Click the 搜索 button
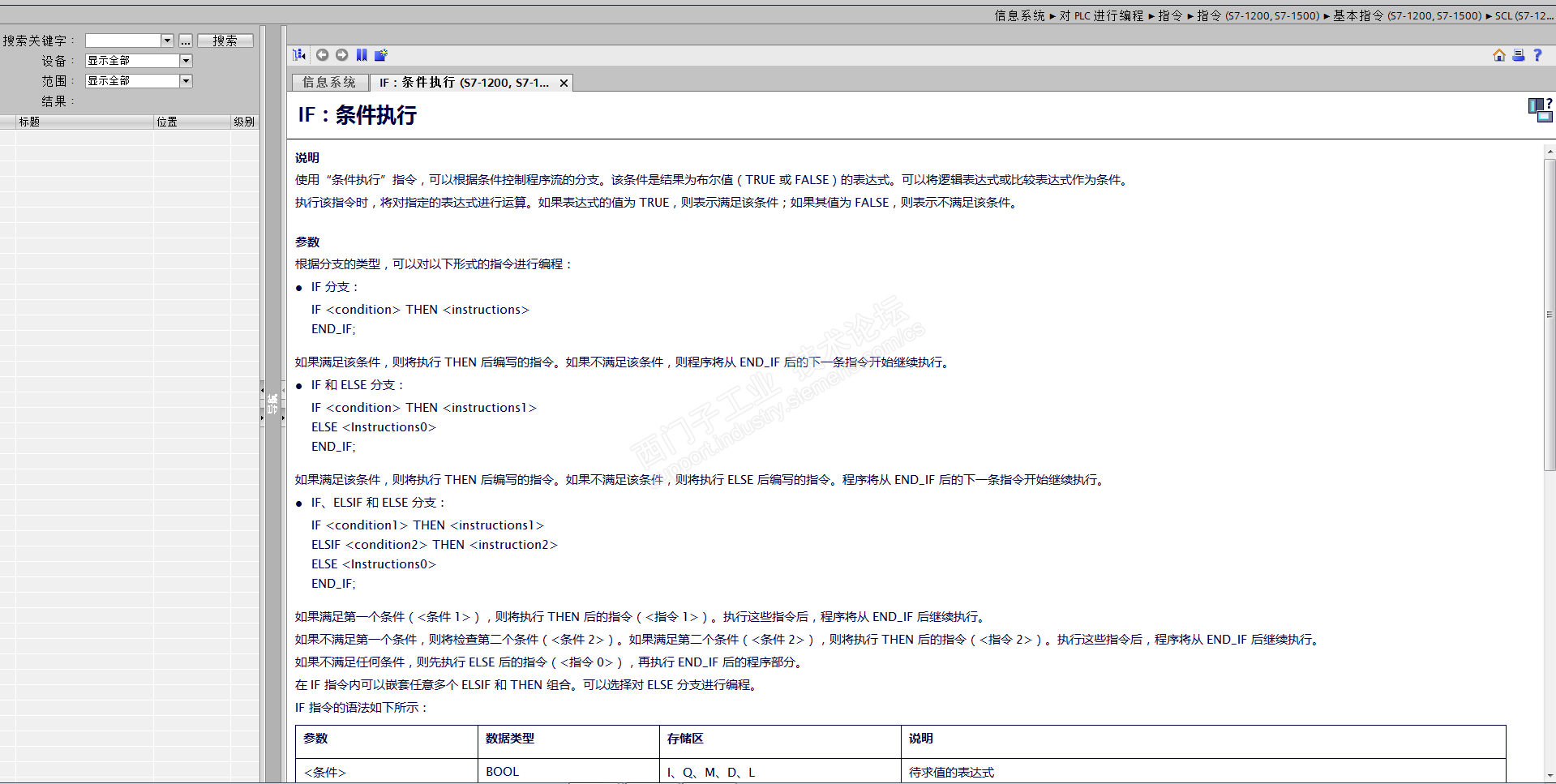This screenshot has height=784, width=1556. (x=225, y=41)
